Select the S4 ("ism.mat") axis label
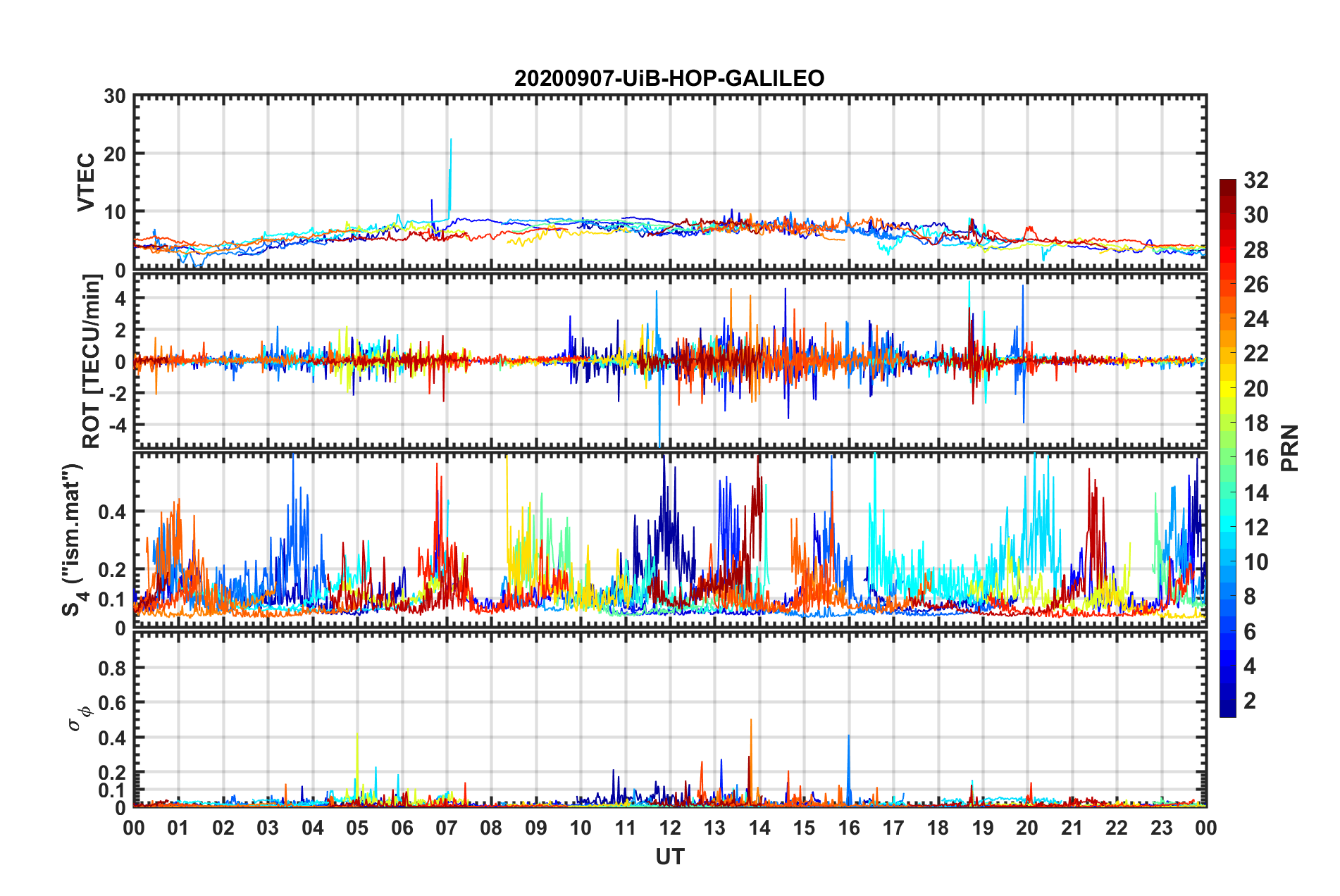The width and height of the screenshot is (1340, 896). tap(73, 540)
